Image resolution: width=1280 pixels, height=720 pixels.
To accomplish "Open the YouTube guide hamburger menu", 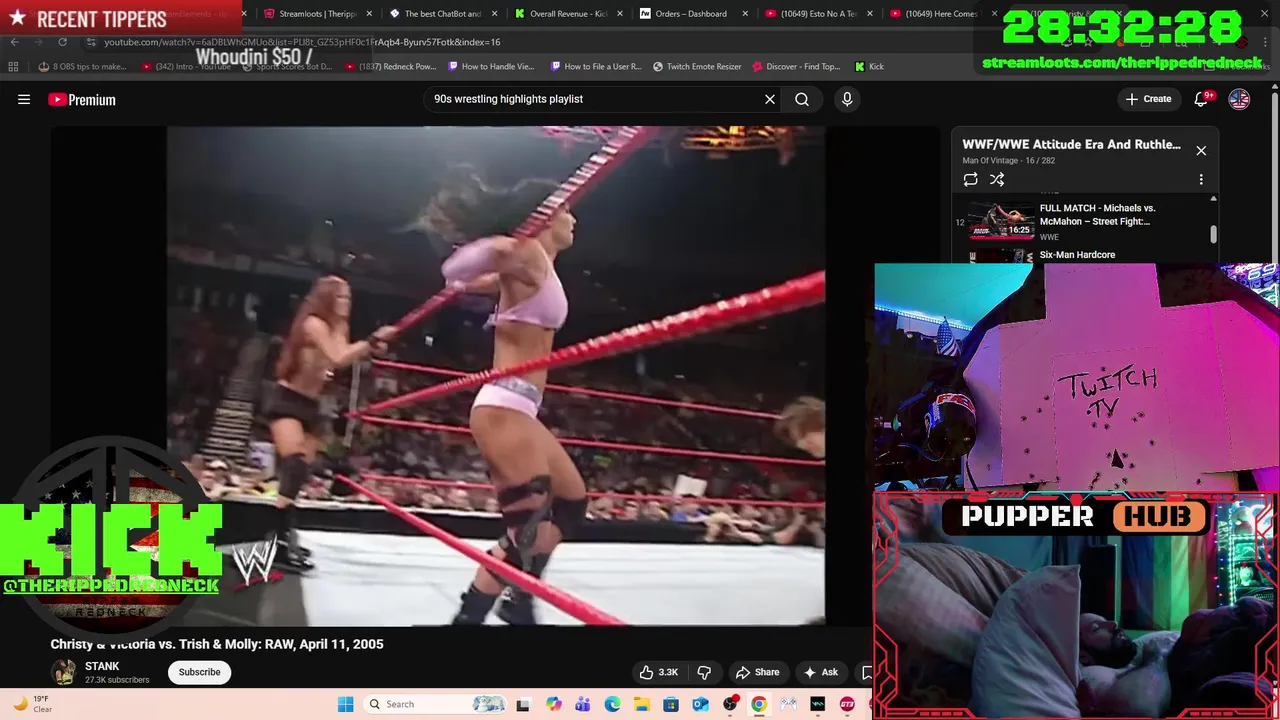I will click(24, 99).
